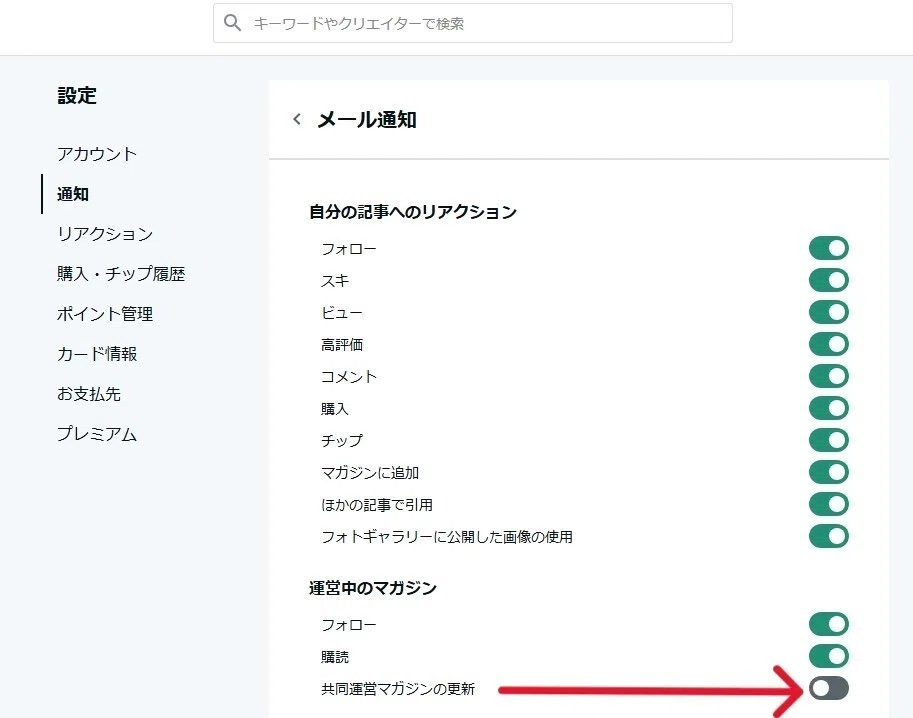Open the カード情報 page
Screen dimensions: 913x718
(97, 354)
